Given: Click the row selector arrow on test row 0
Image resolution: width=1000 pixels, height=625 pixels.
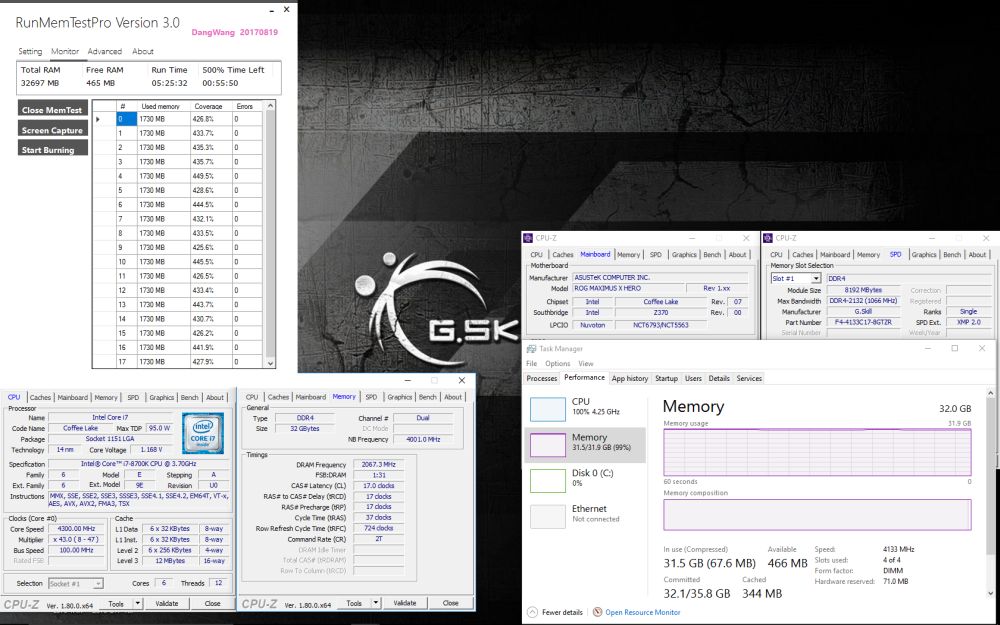Looking at the screenshot, I should [x=99, y=118].
